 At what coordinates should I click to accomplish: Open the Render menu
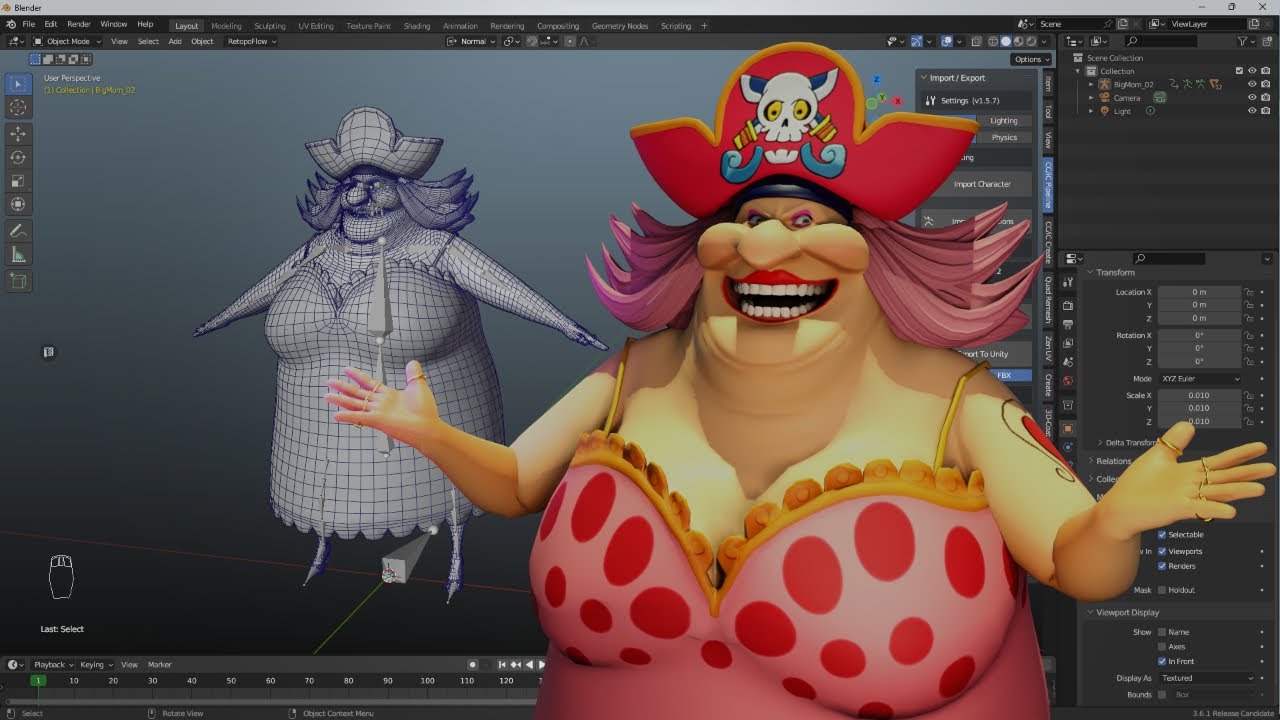click(x=79, y=24)
